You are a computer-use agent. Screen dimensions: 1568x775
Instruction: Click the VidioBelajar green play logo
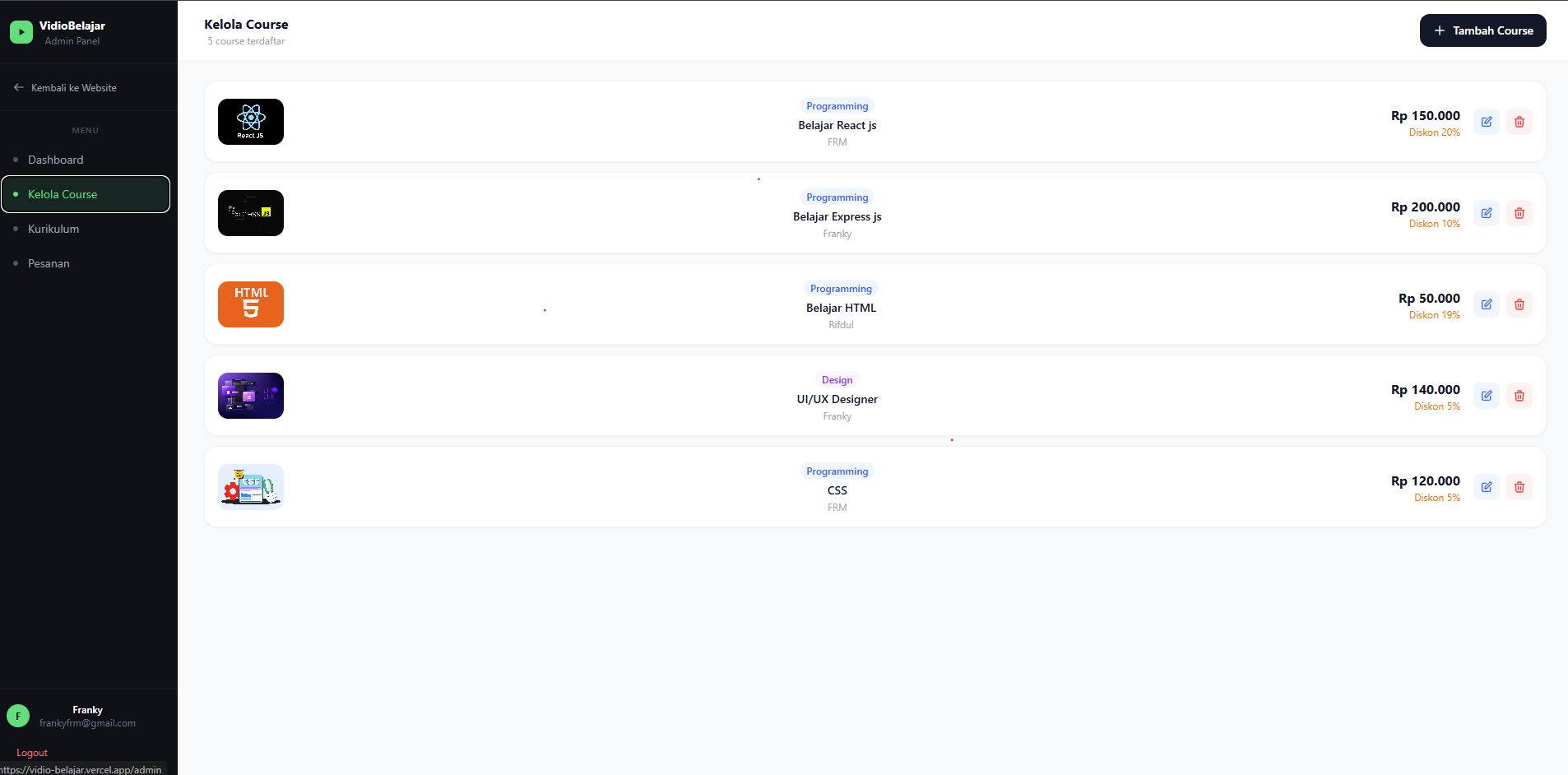point(21,32)
